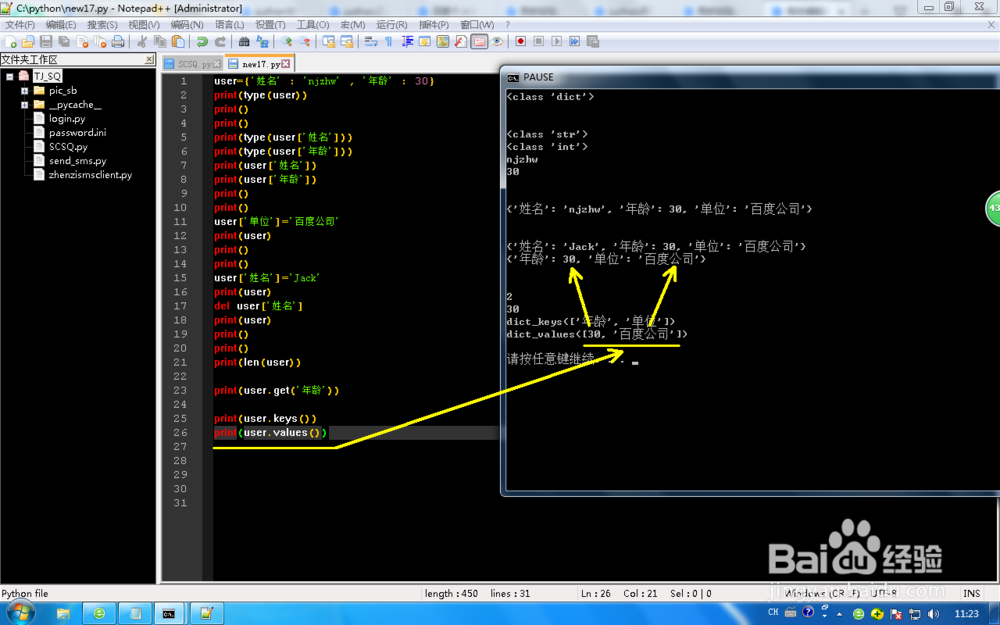The image size is (1000, 625).
Task: Toggle show all characters
Action: [x=387, y=41]
